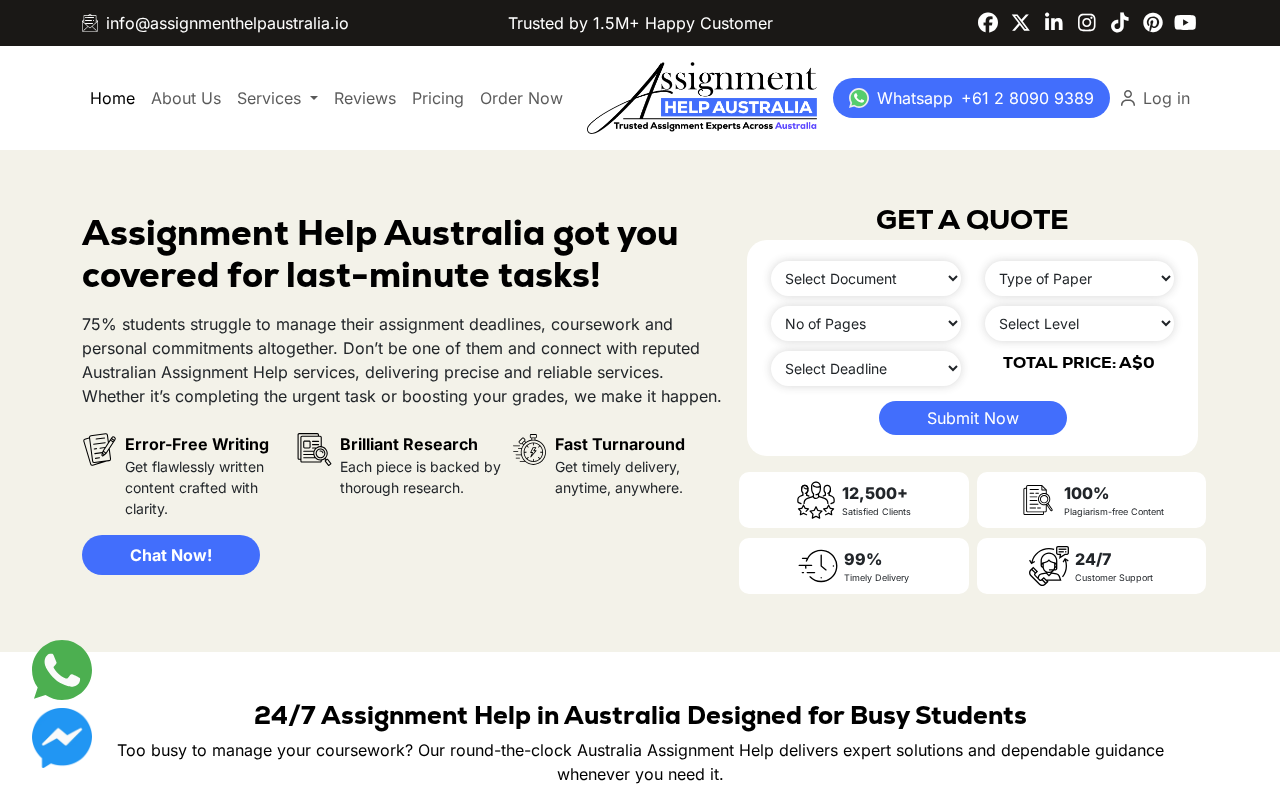Click the 'GET A QUOTE' heading

click(x=972, y=220)
